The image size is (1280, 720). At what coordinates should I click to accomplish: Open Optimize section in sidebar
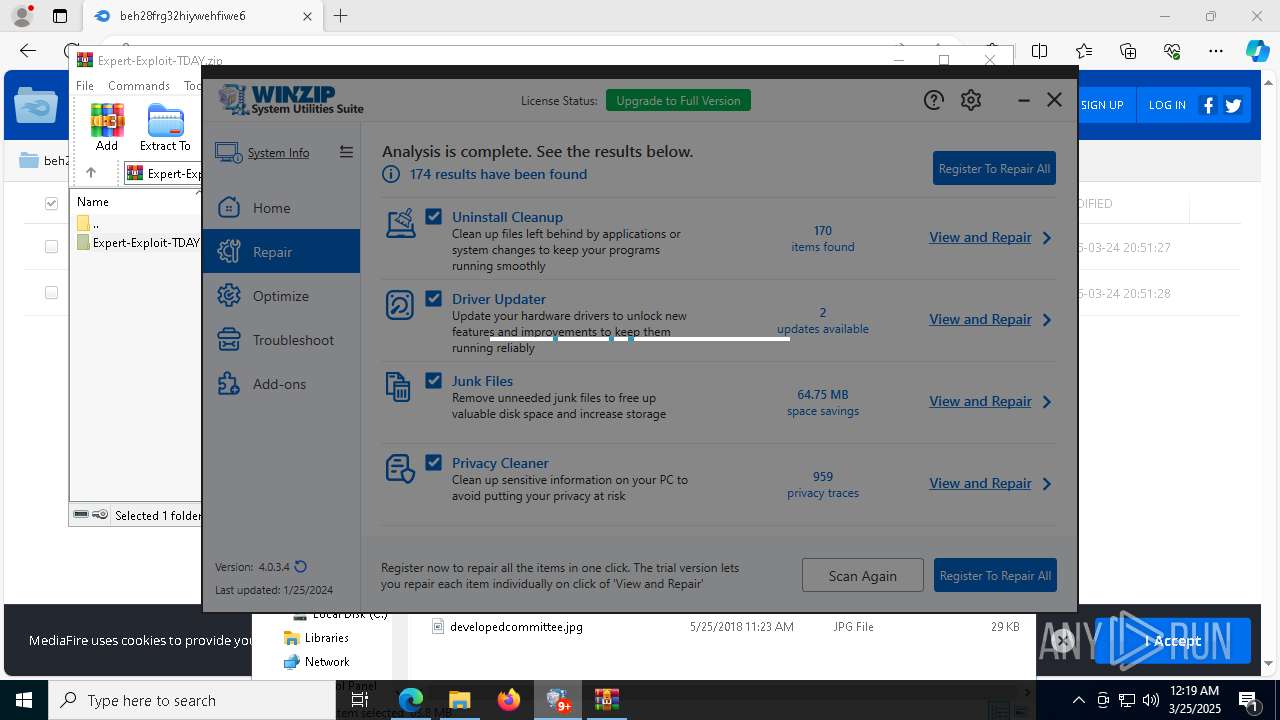281,296
